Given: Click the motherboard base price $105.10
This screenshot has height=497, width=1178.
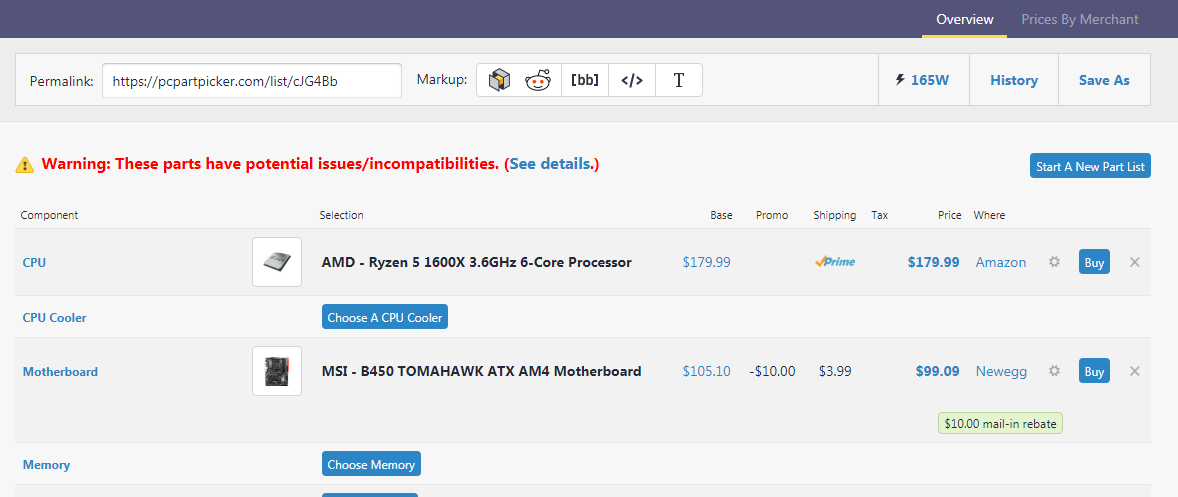Looking at the screenshot, I should (x=706, y=371).
